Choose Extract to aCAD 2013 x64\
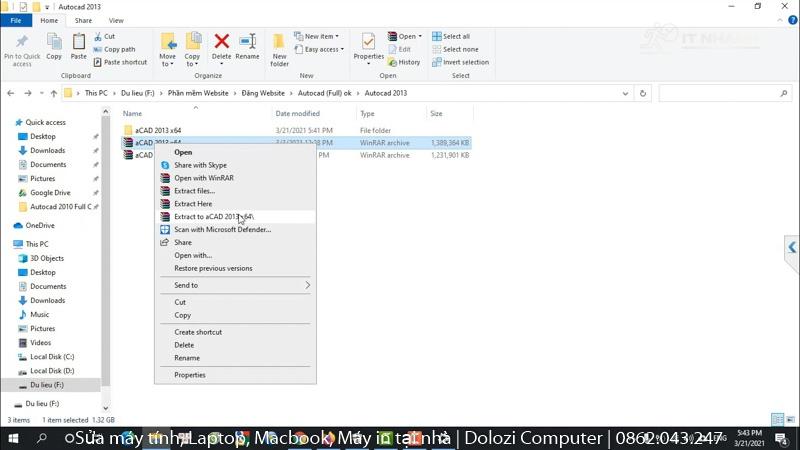Screen dimensions: 800x450 click(x=214, y=217)
